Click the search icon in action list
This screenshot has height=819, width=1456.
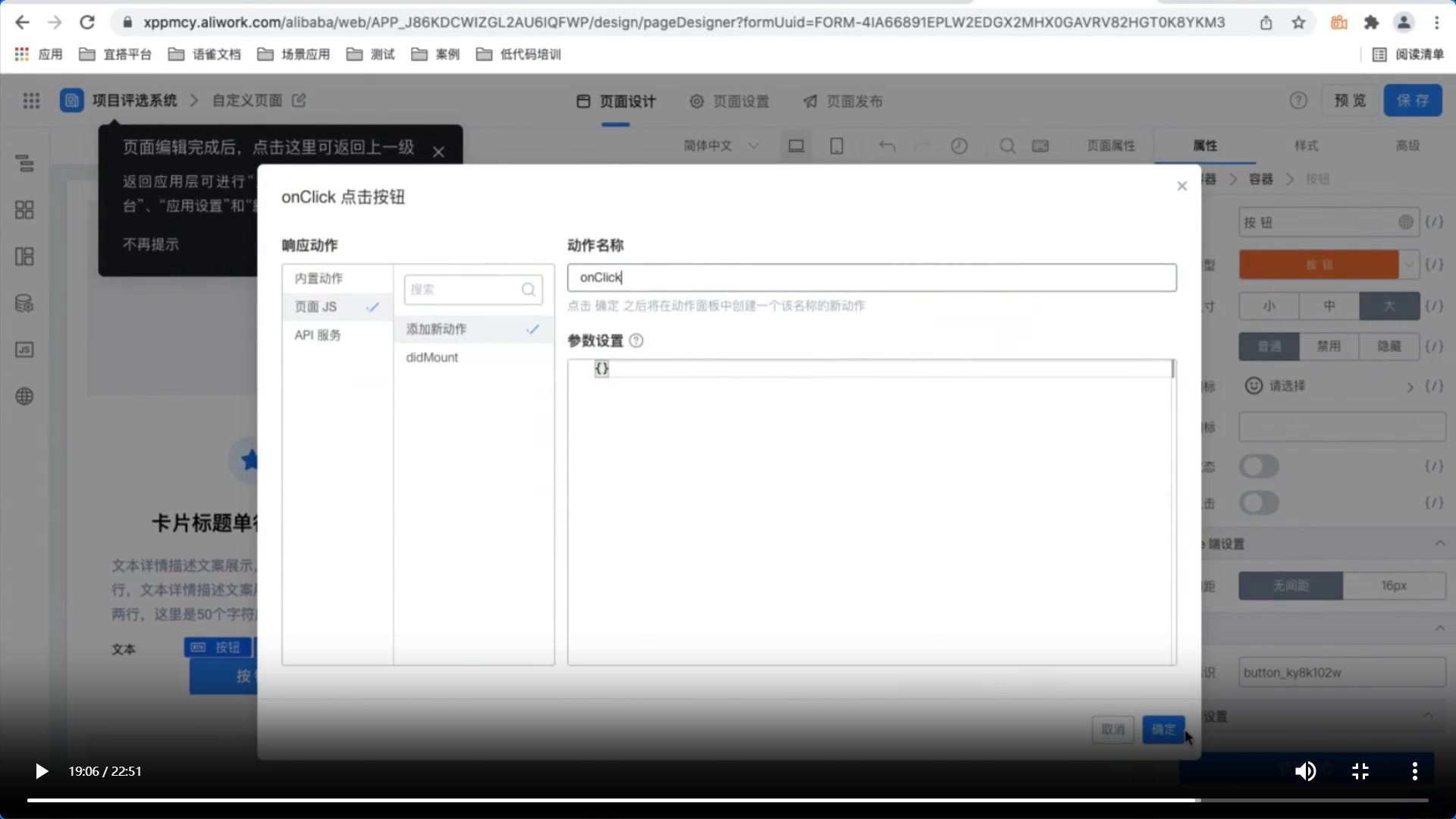tap(529, 290)
